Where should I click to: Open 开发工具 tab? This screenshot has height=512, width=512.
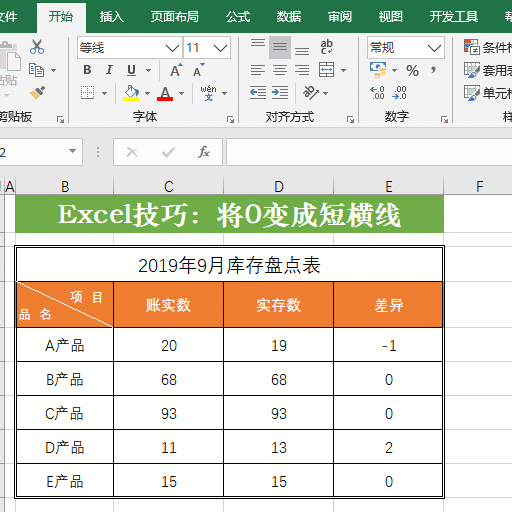[x=454, y=16]
